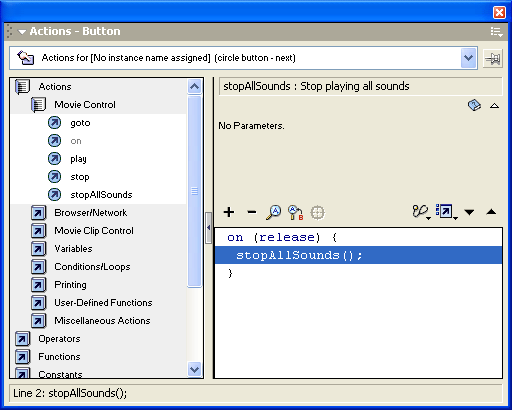Move selected action down with arrow

[469, 212]
